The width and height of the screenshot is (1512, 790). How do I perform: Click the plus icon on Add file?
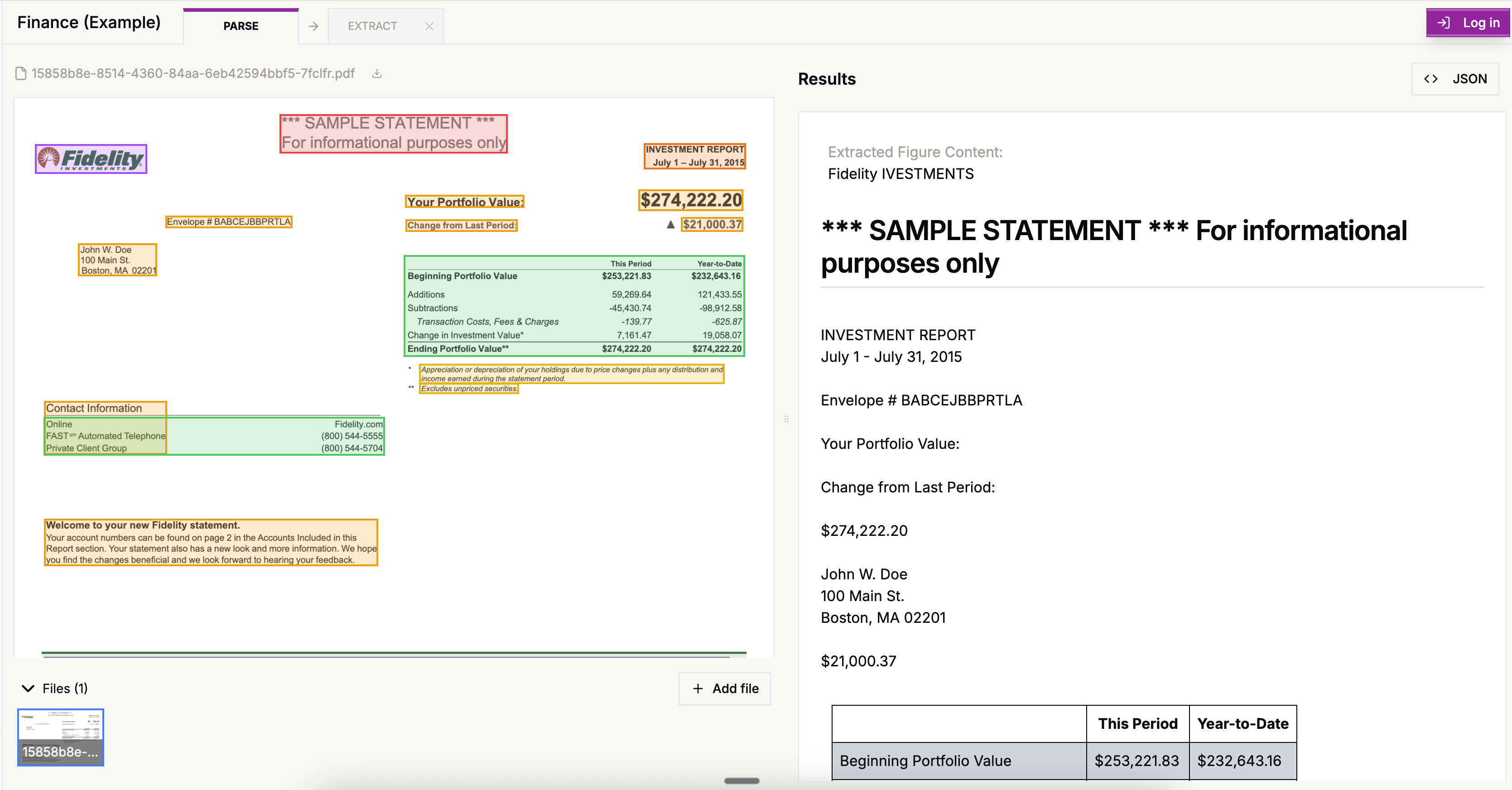pos(697,689)
